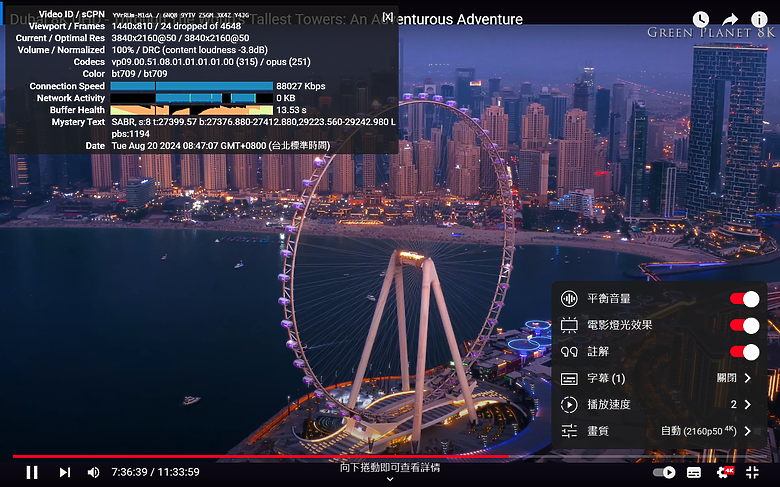Viewport: 780px width, 487px height.
Task: Skip to the next video
Action: click(x=65, y=472)
